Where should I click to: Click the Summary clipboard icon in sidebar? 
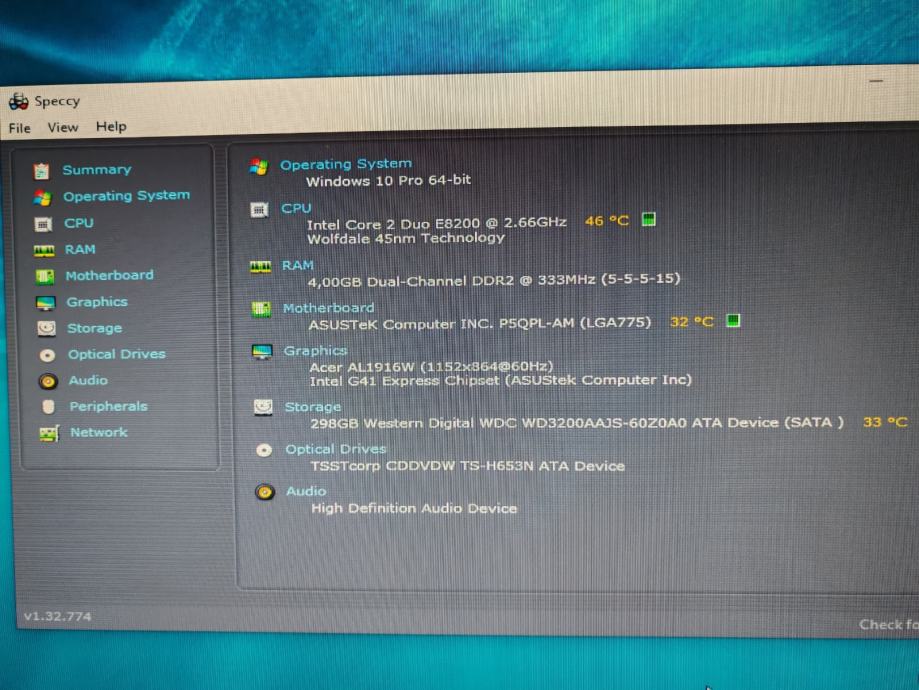point(41,171)
